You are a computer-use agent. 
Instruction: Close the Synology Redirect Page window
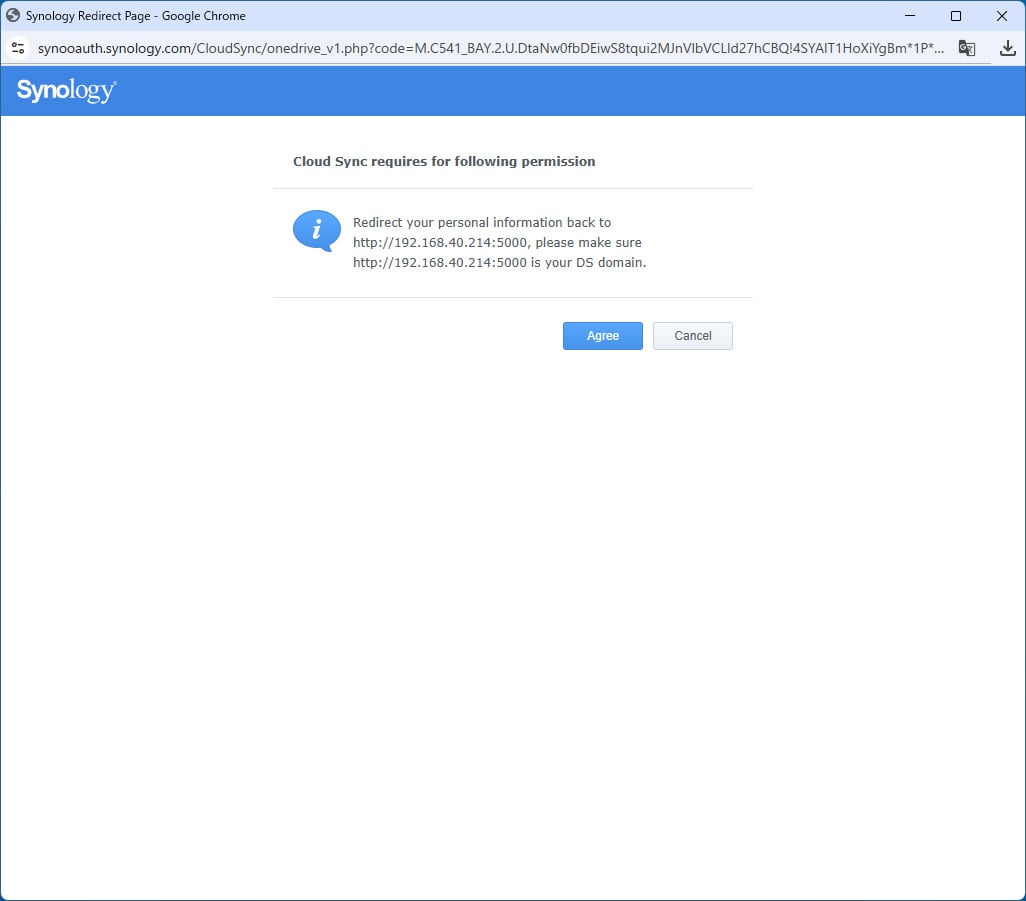click(x=1002, y=16)
